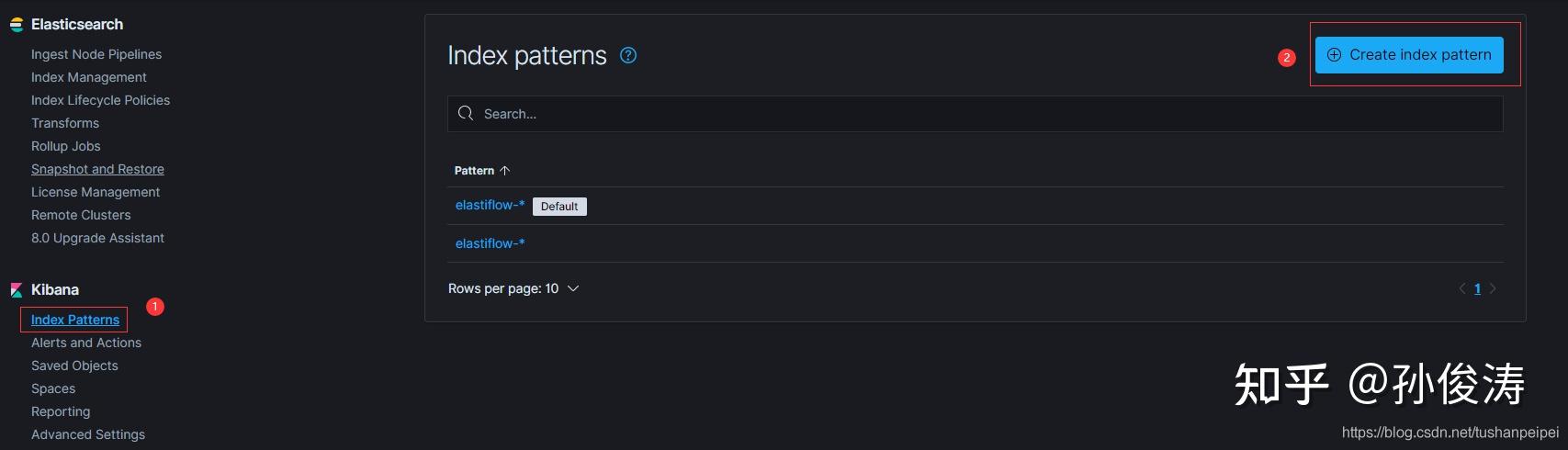
Task: Go to next page arrow
Action: [x=1493, y=288]
